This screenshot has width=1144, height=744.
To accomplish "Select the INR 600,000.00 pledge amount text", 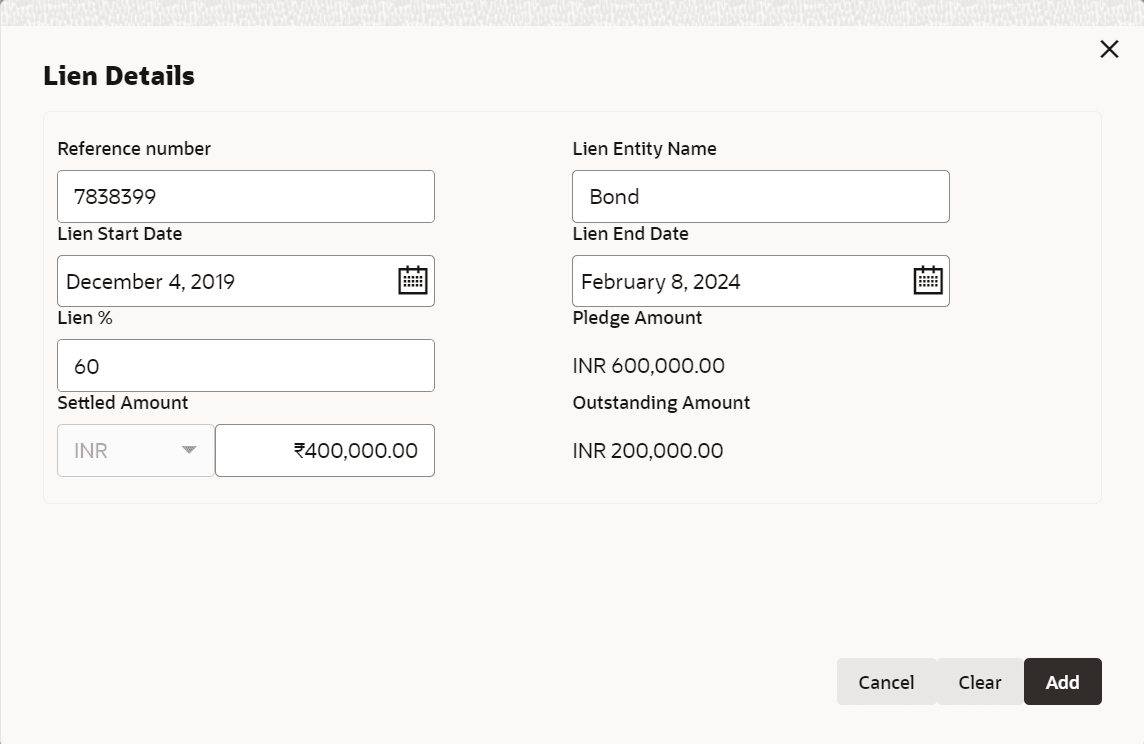I will (649, 365).
